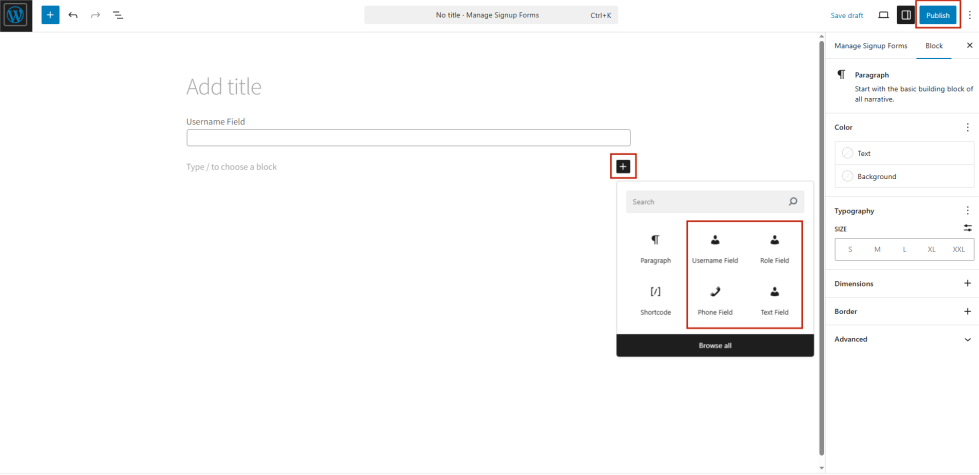
Task: Open Typography options three-dot menu
Action: point(968,211)
